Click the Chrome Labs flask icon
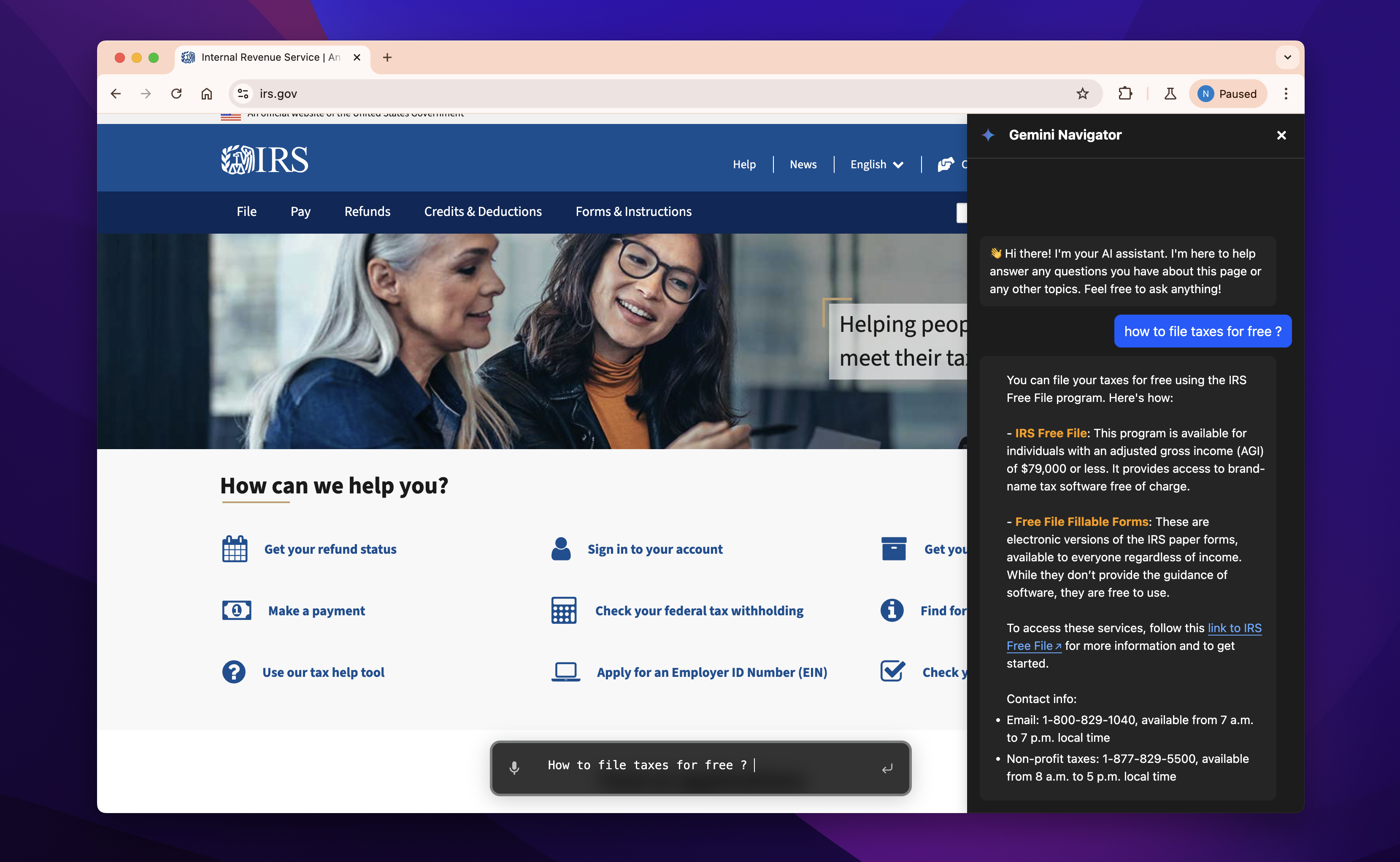1400x862 pixels. pos(1170,94)
